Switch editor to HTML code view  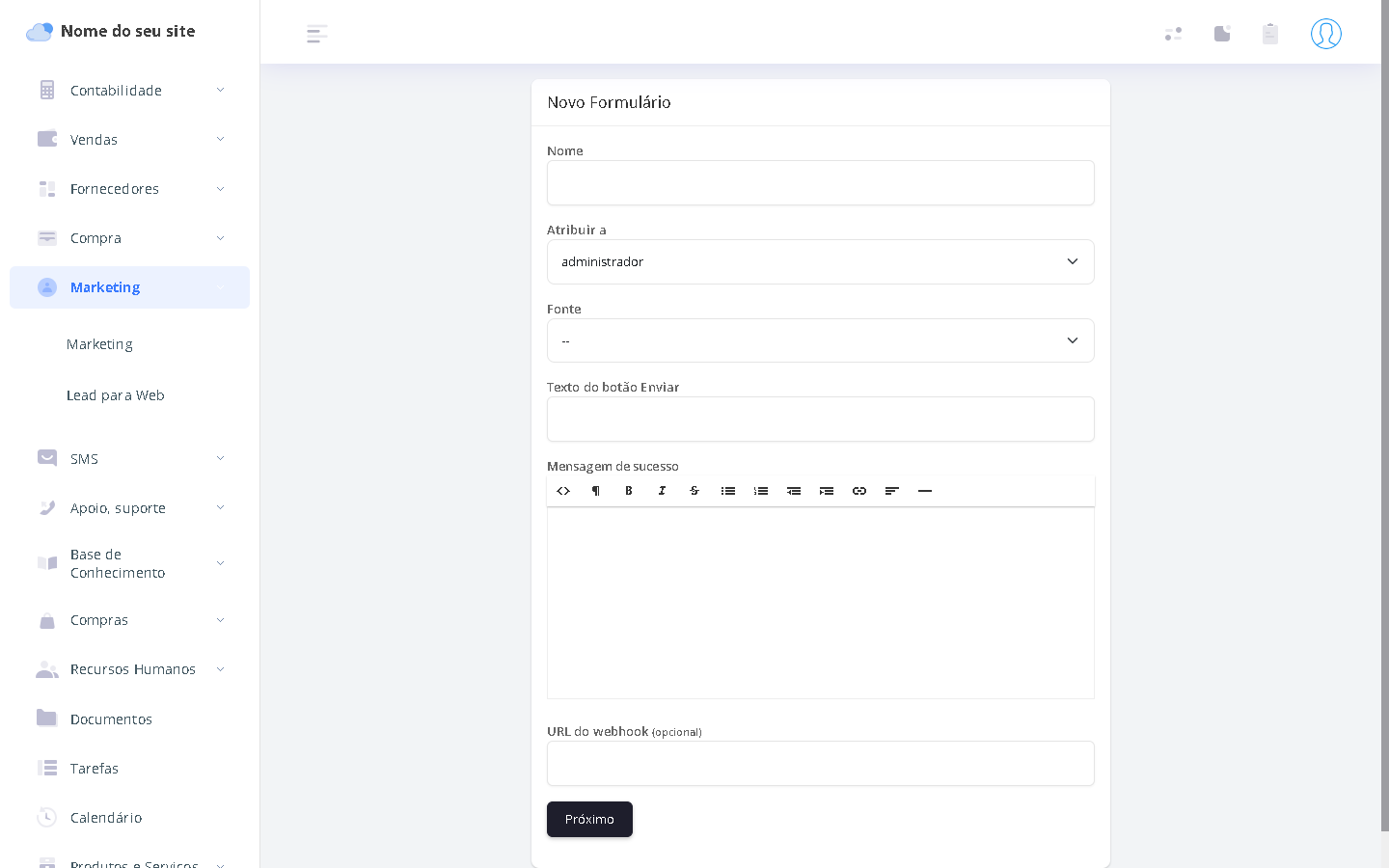[563, 491]
